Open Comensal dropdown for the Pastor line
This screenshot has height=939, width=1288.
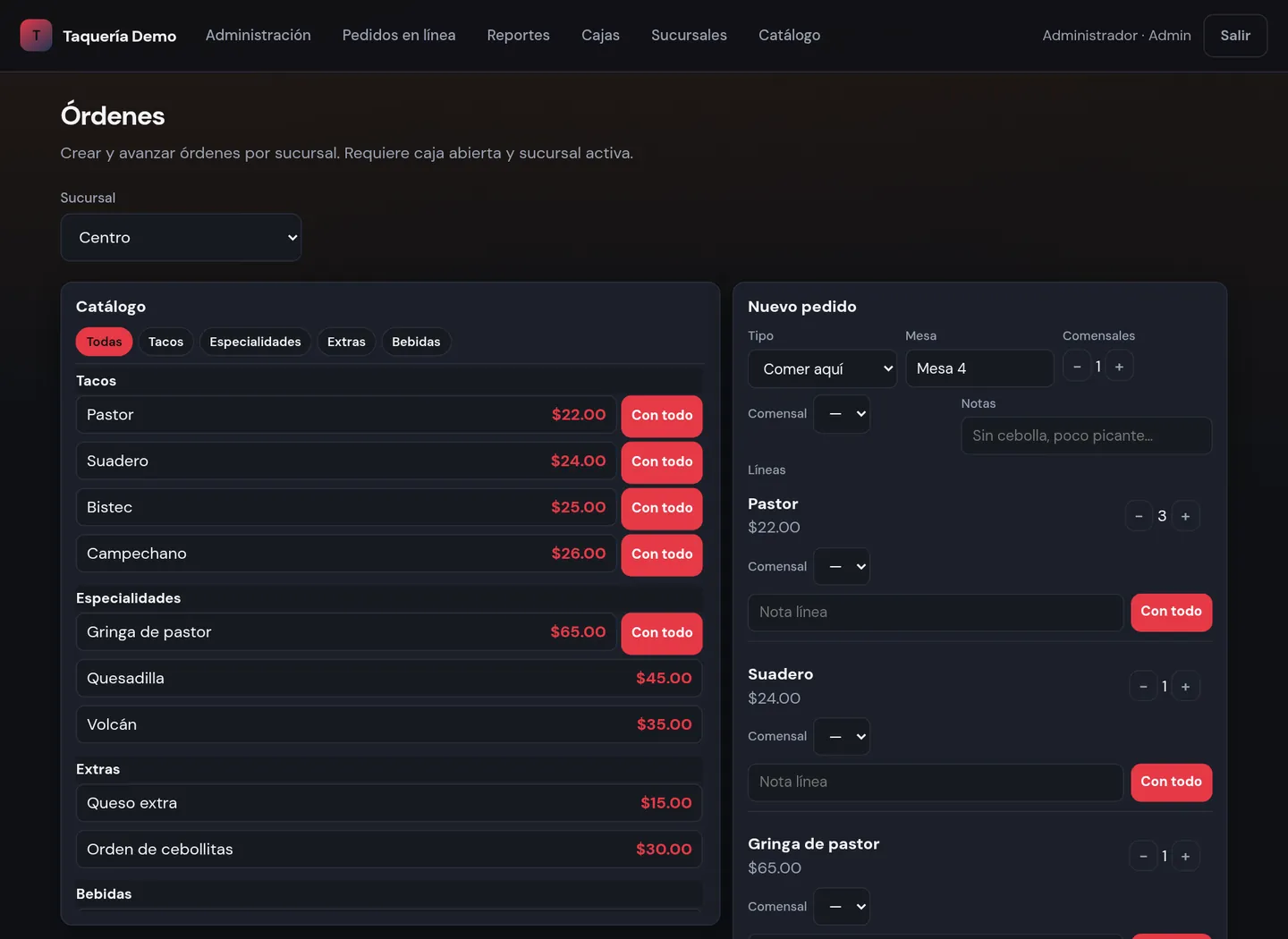[x=842, y=567]
